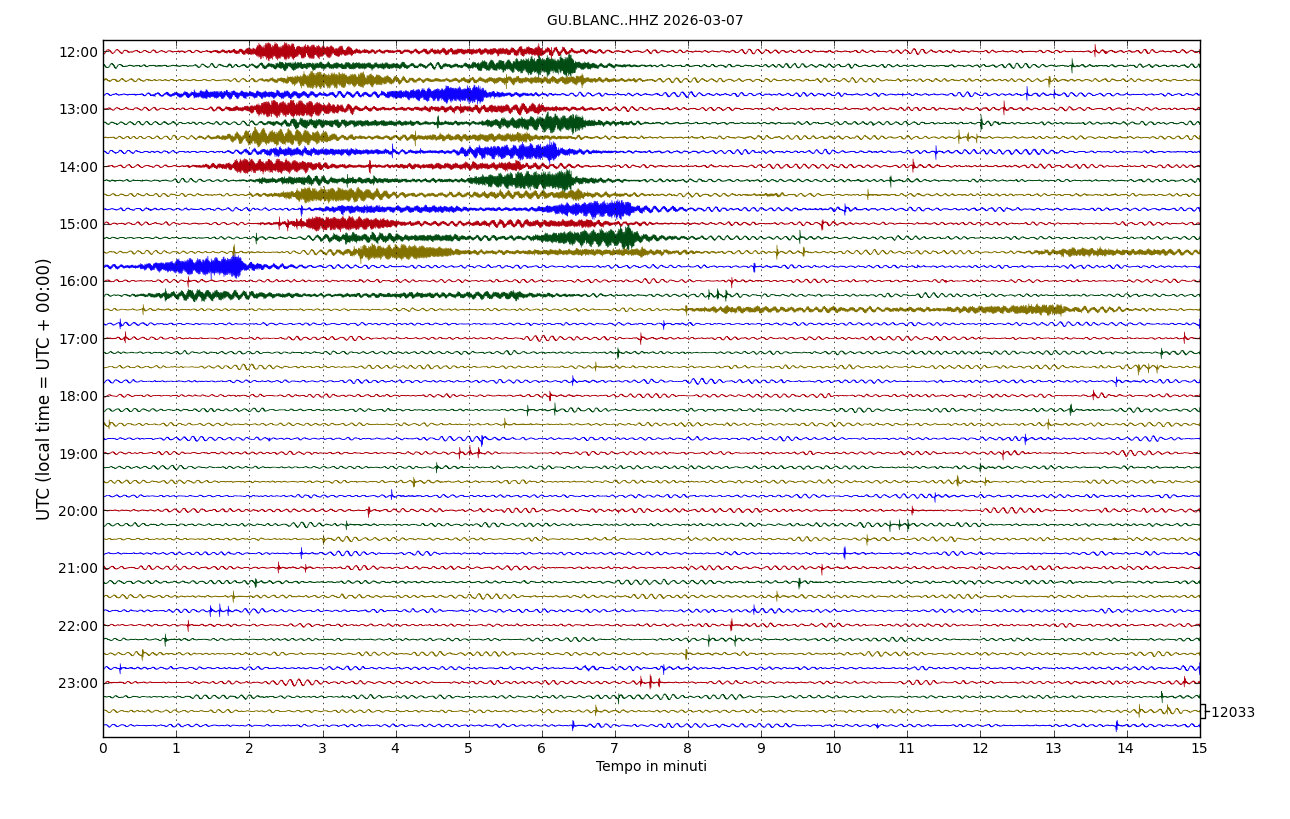Screen dimensions: 1290x819
Task: Click the 8 minute tick label
Action: click(687, 748)
